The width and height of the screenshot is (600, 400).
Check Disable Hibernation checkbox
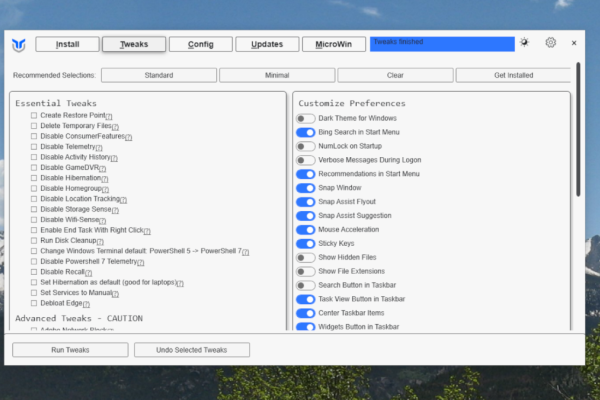34,178
